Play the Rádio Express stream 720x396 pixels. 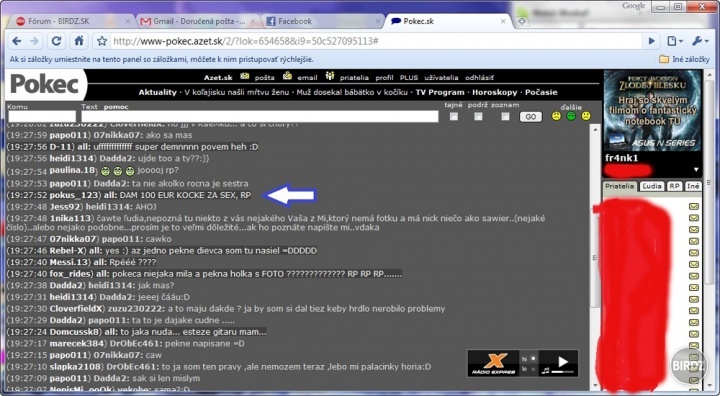(563, 362)
